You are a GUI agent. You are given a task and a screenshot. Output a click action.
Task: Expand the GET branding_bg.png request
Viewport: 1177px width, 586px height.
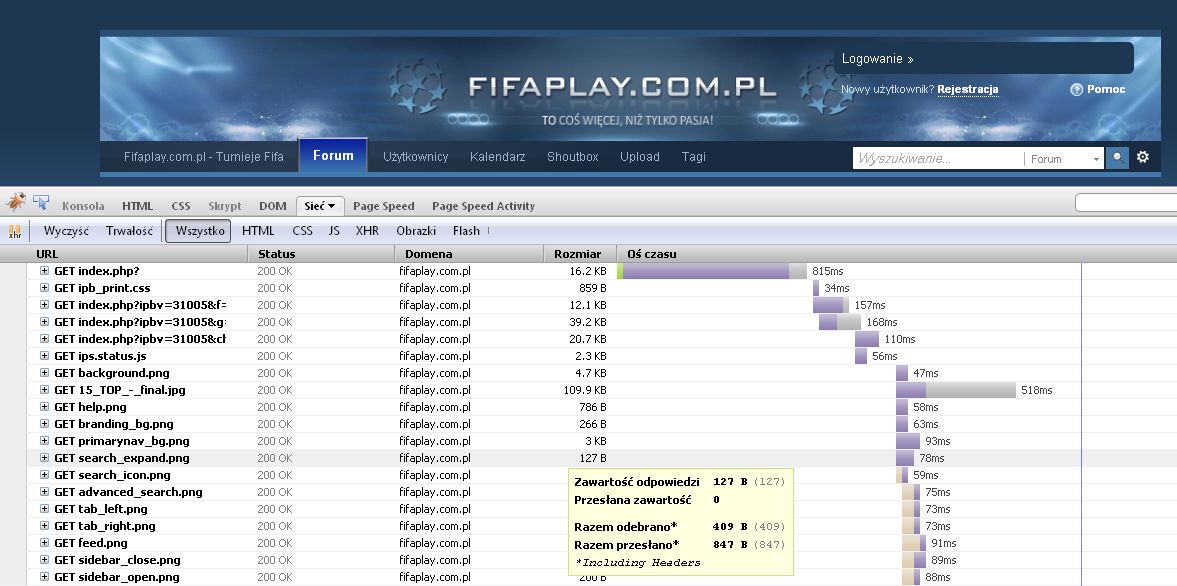(x=44, y=424)
